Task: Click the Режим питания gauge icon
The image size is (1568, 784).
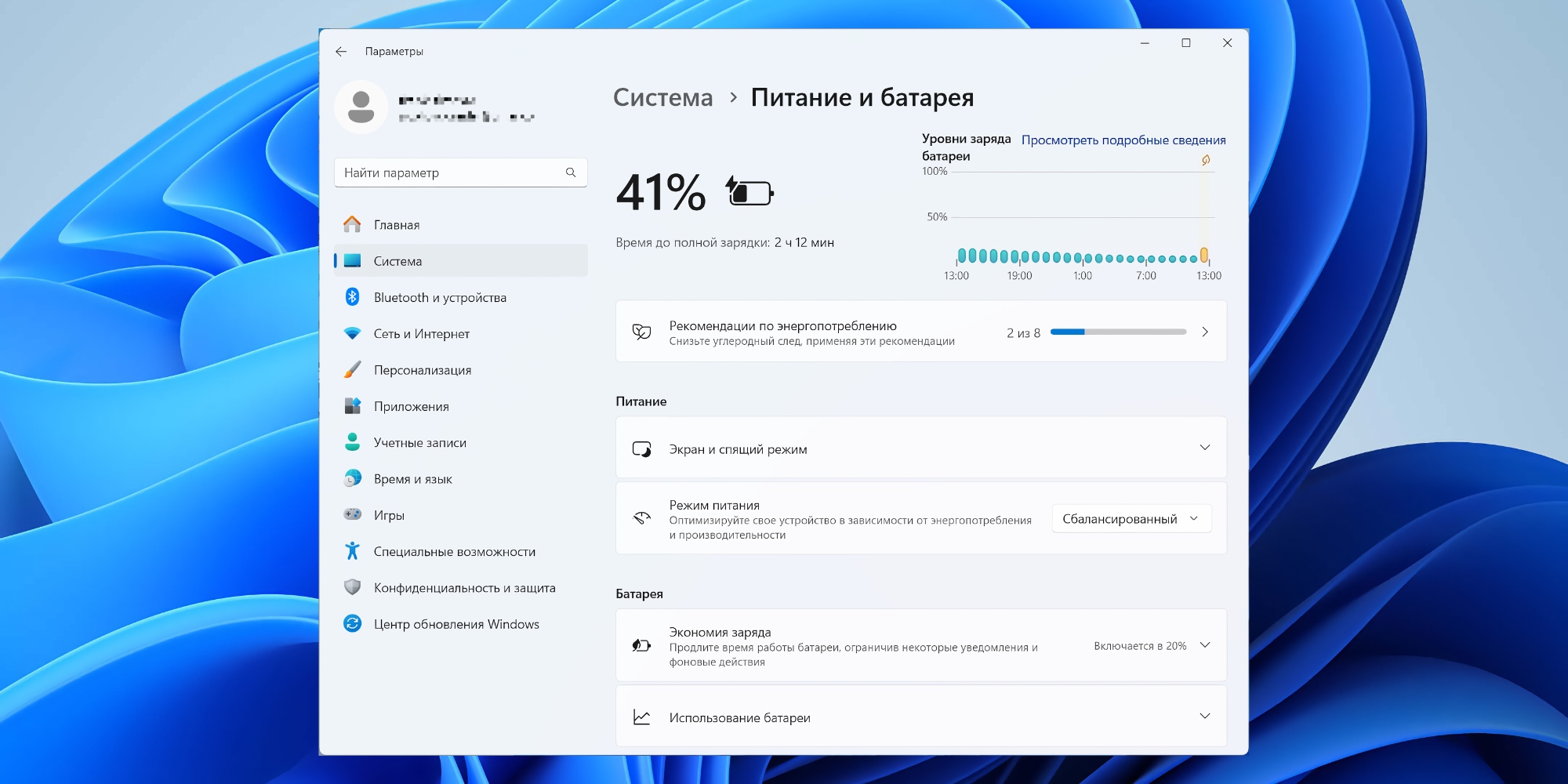Action: (x=641, y=518)
